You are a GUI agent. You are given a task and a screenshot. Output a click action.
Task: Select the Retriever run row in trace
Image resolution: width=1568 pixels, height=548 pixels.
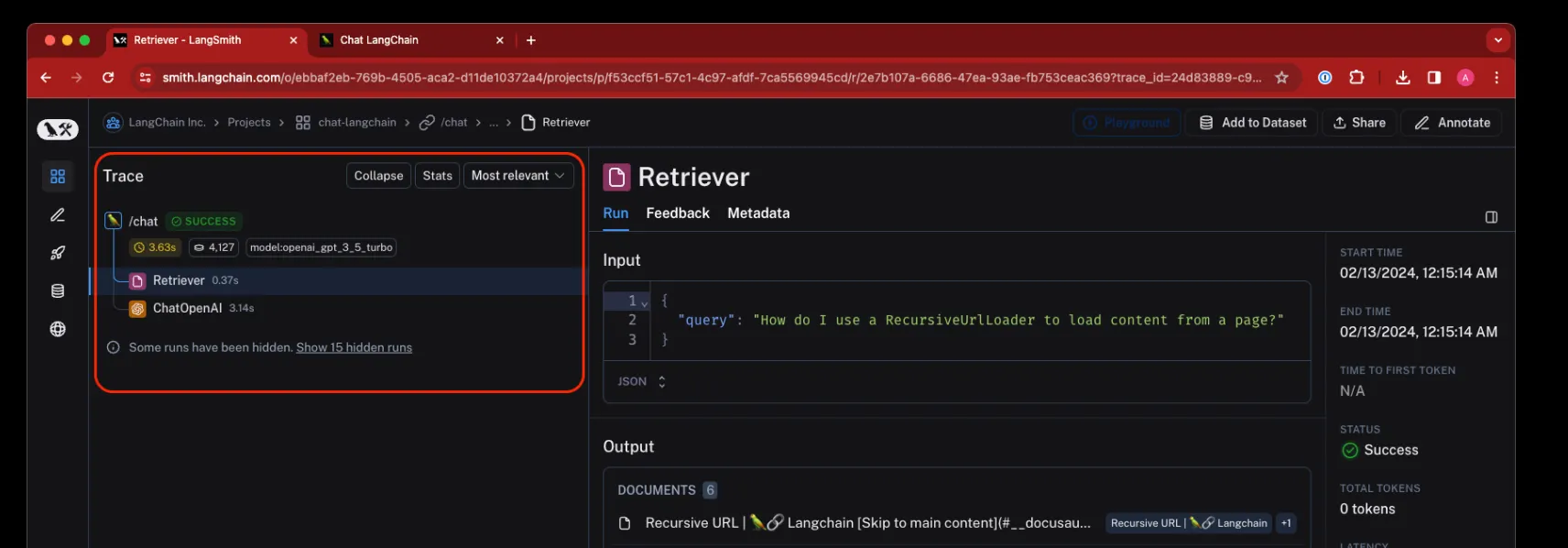[337, 280]
